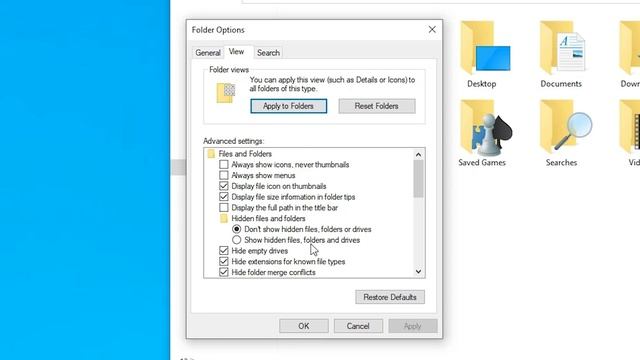Switch to the Search tab
This screenshot has height=360, width=640.
[268, 53]
